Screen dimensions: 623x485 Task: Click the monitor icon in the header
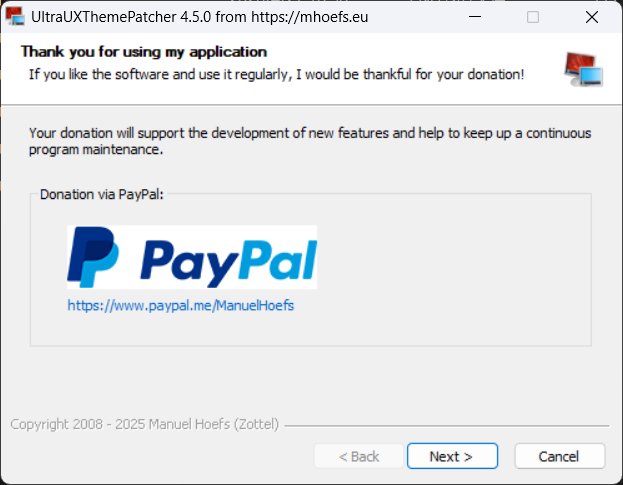pyautogui.click(x=583, y=69)
